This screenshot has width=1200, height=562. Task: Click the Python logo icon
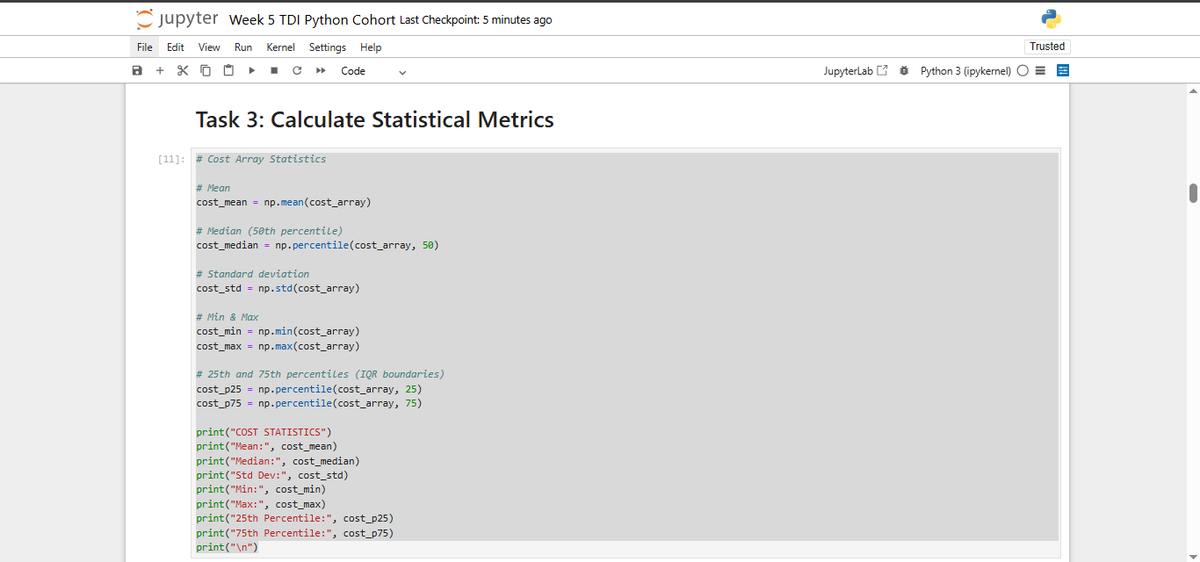pos(1050,19)
